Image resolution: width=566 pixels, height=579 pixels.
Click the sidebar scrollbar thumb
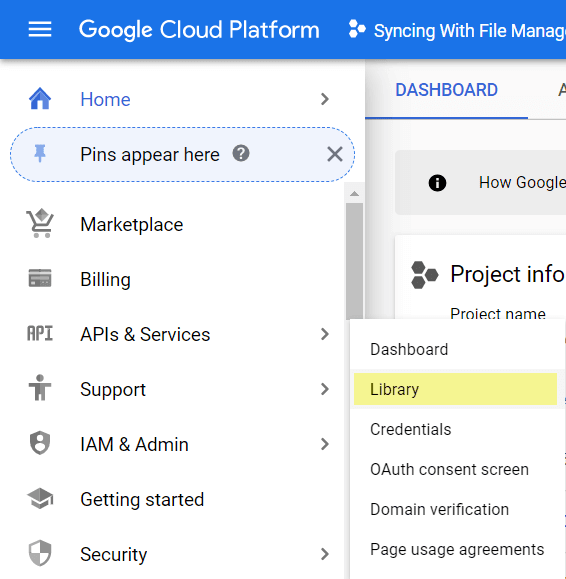click(354, 260)
